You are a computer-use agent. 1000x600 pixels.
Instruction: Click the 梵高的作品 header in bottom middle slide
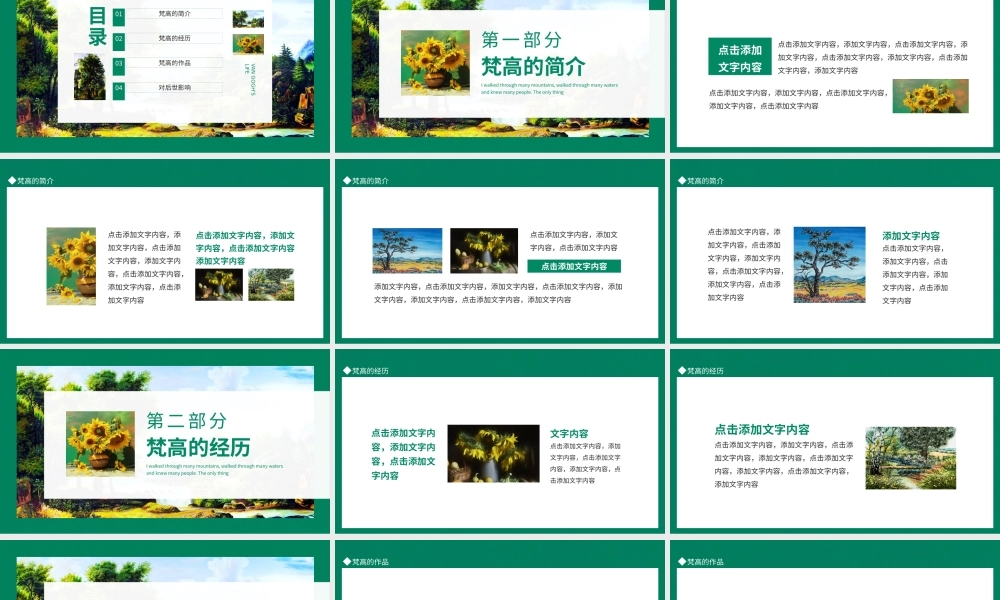point(365,562)
